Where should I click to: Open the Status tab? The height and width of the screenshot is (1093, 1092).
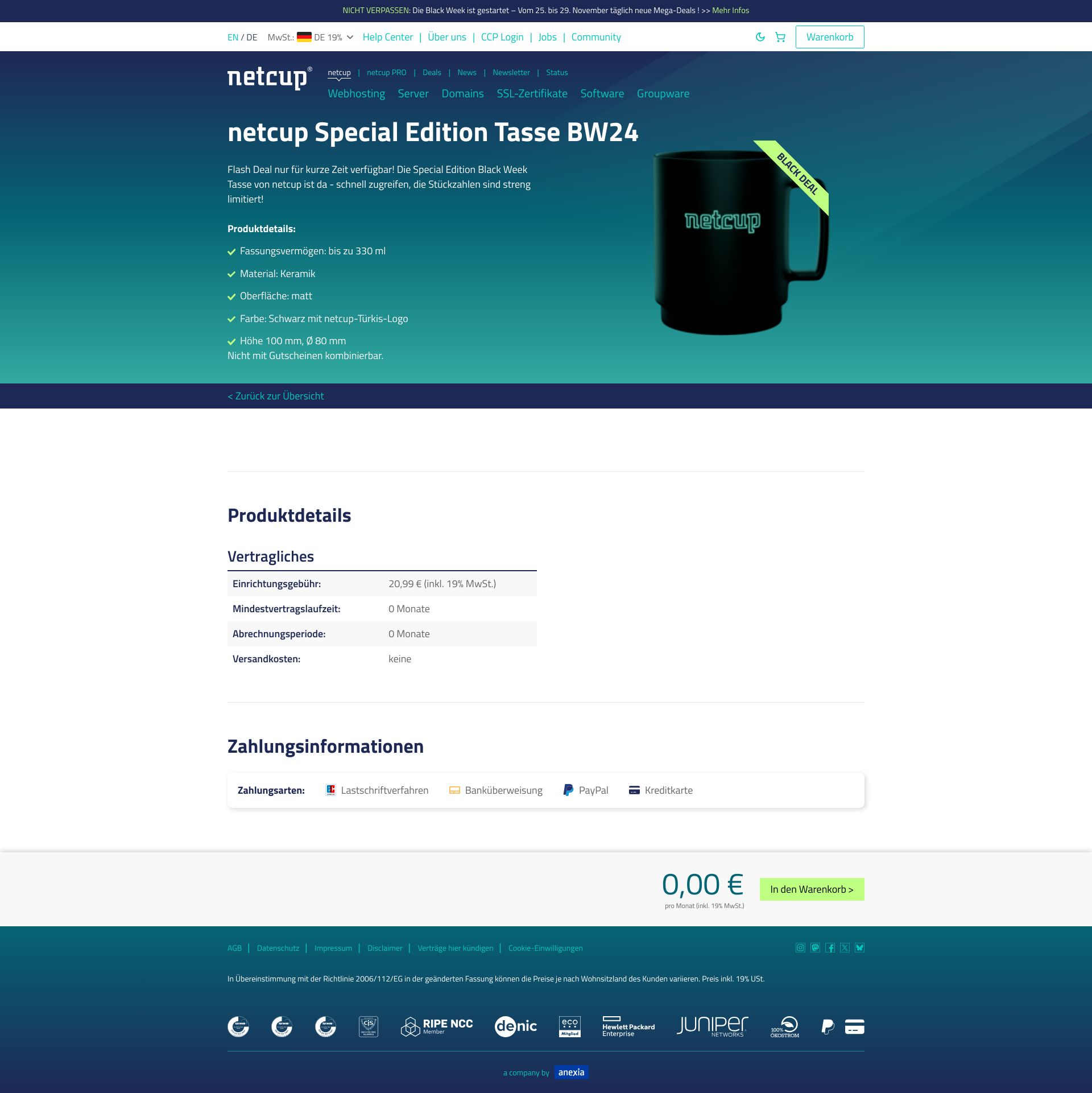(x=557, y=72)
